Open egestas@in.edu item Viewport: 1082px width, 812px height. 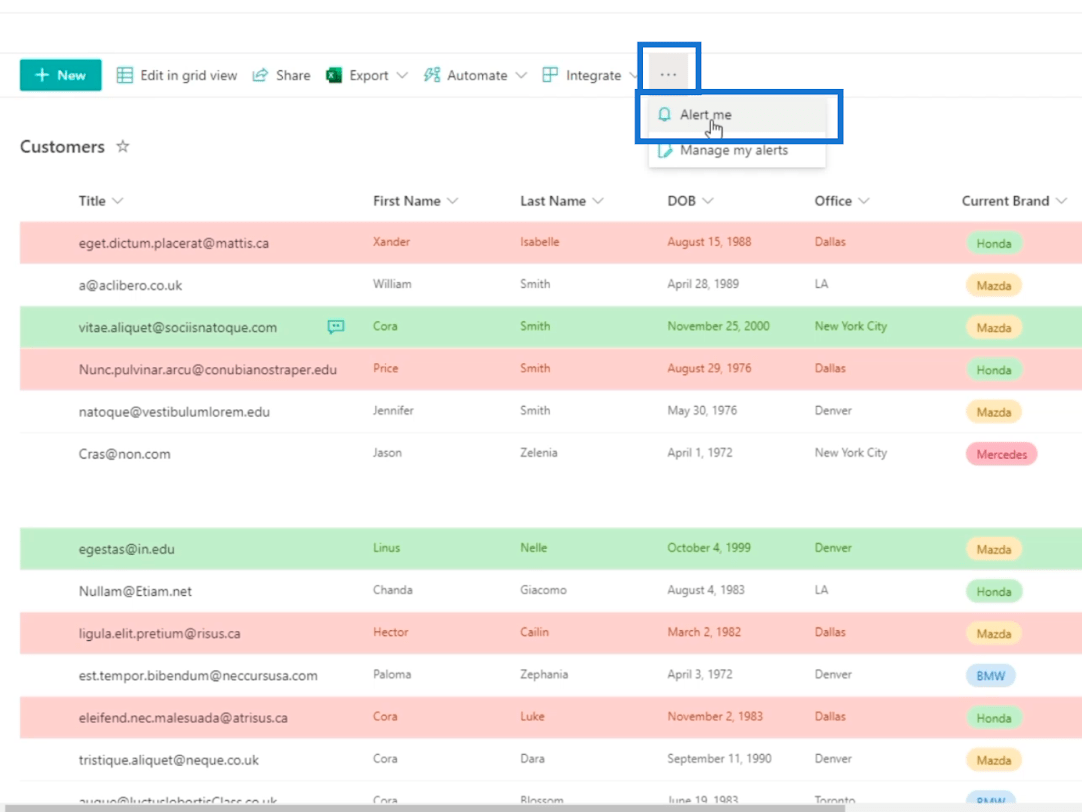click(126, 549)
